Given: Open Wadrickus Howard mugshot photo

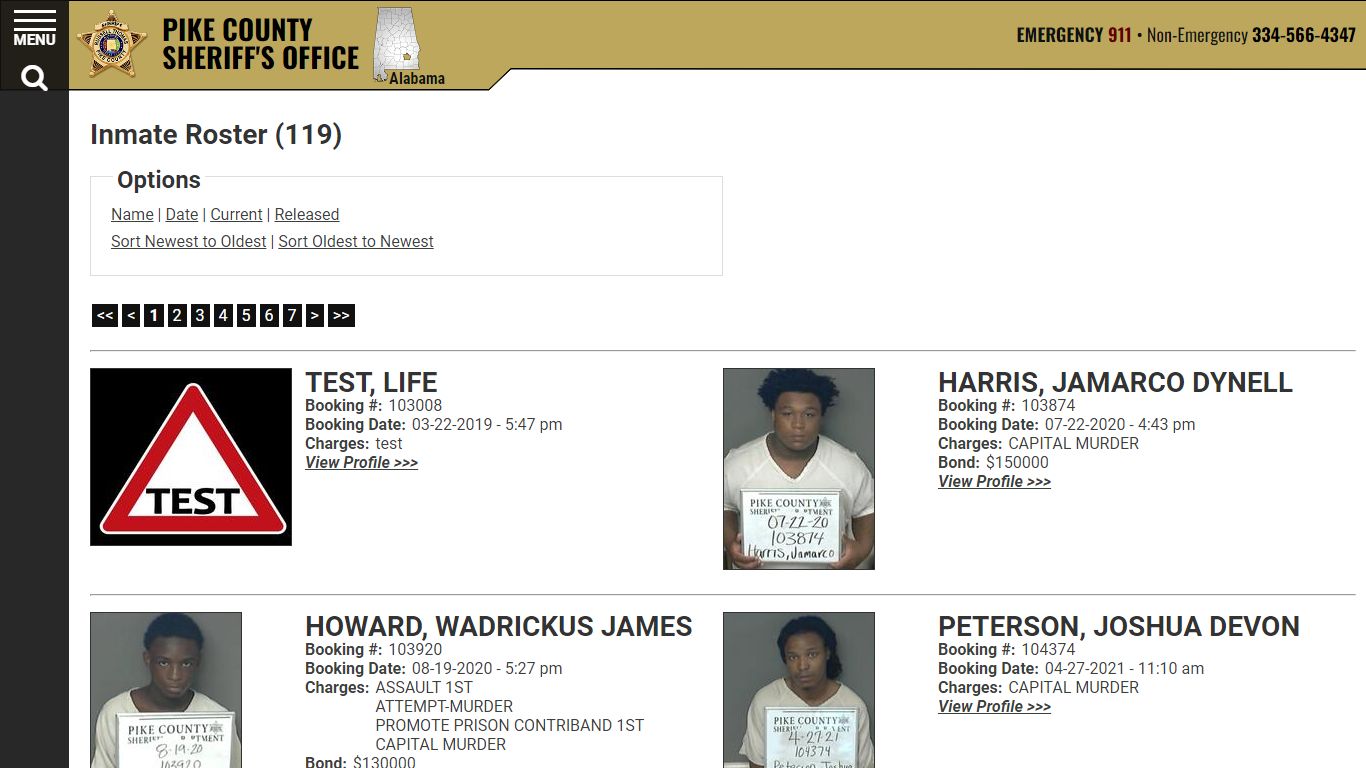Looking at the screenshot, I should point(166,690).
